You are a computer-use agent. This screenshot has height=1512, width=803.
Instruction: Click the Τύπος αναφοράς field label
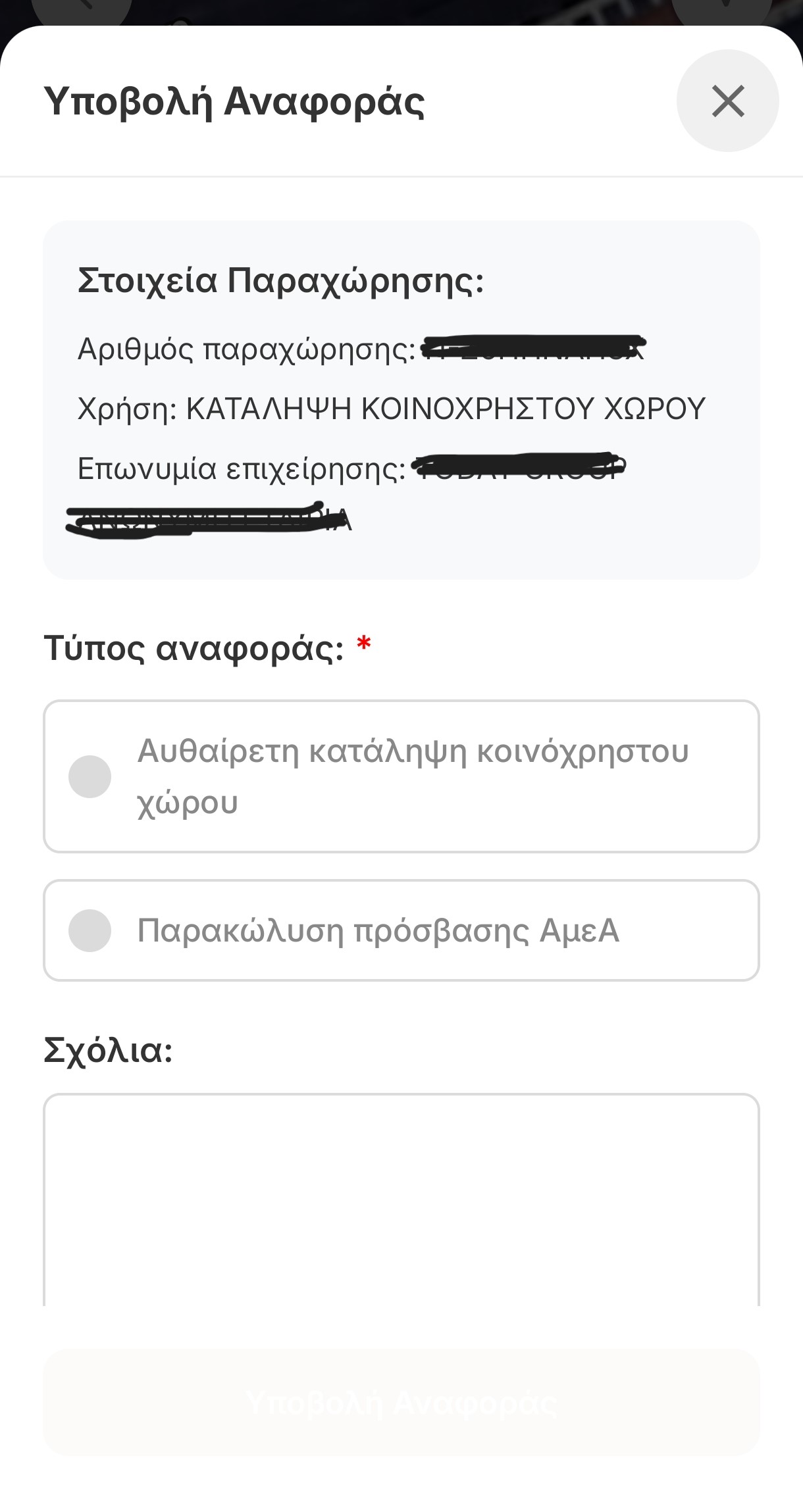[194, 648]
